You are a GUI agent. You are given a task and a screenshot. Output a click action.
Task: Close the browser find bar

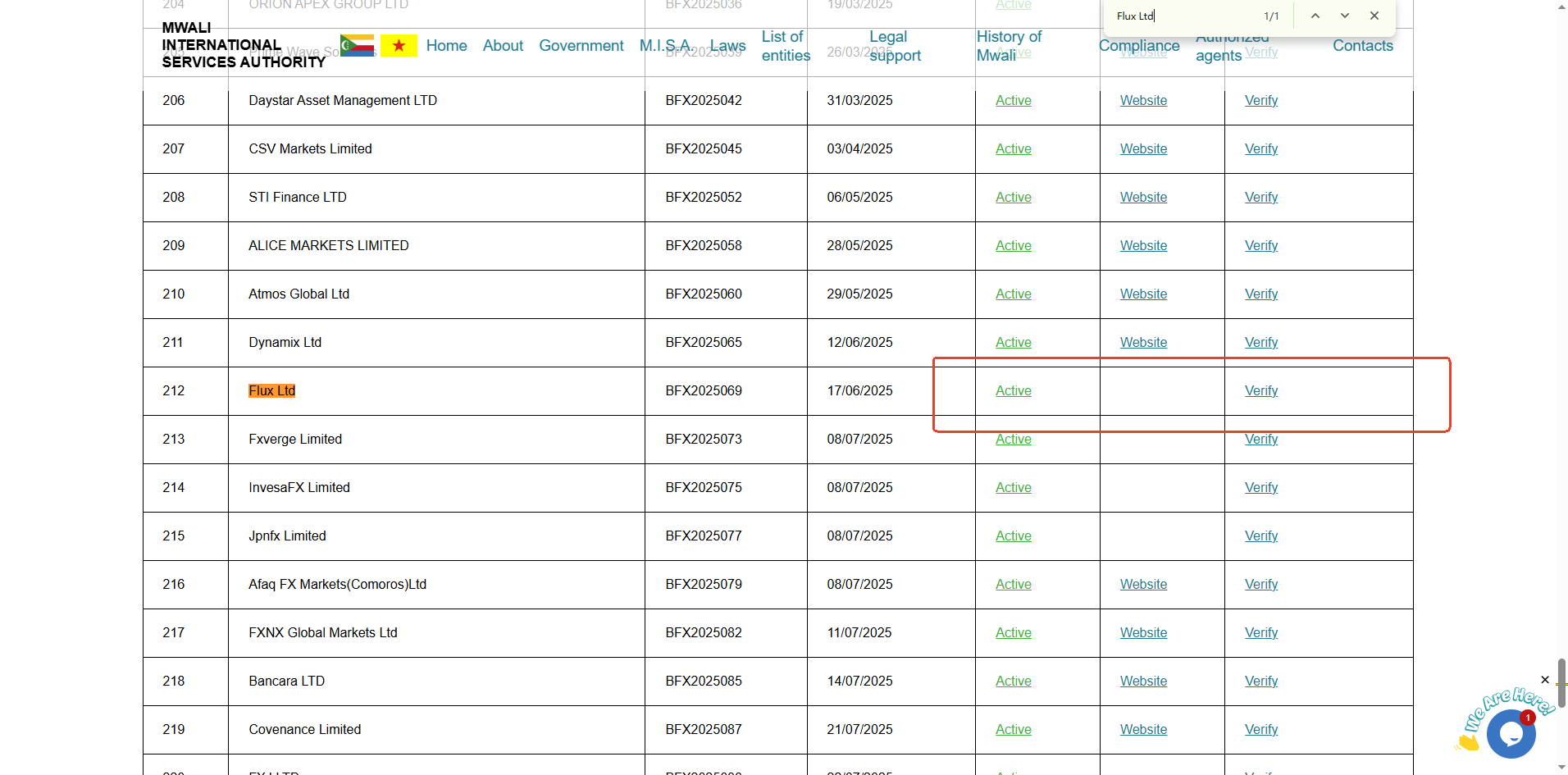click(1374, 16)
